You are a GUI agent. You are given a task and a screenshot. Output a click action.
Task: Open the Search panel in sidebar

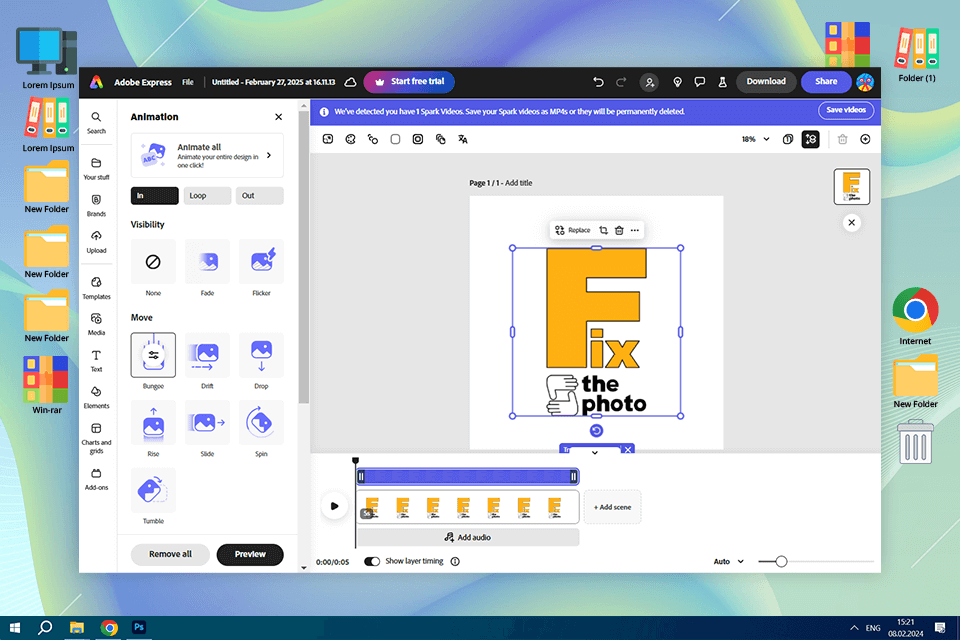pyautogui.click(x=96, y=122)
